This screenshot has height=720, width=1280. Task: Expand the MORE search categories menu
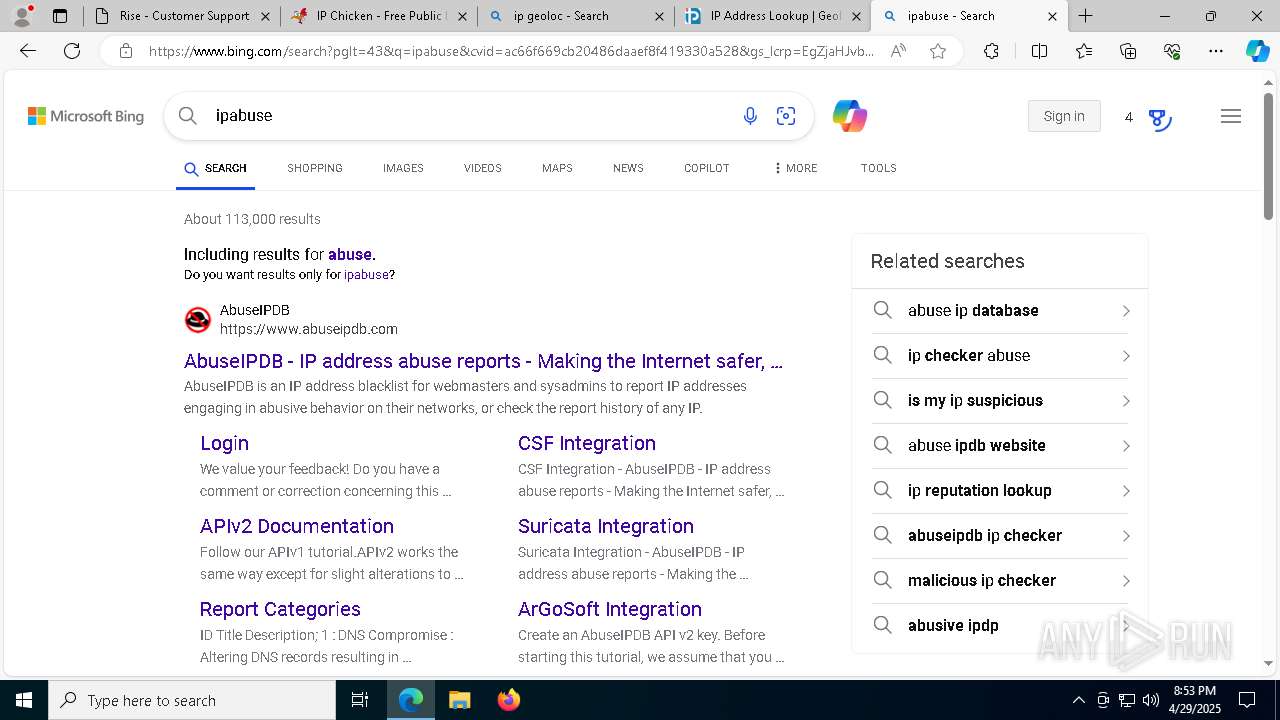click(796, 168)
